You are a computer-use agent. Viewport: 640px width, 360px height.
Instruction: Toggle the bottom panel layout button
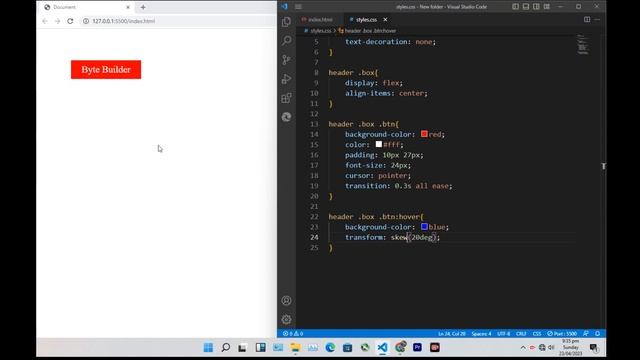(x=526, y=7)
